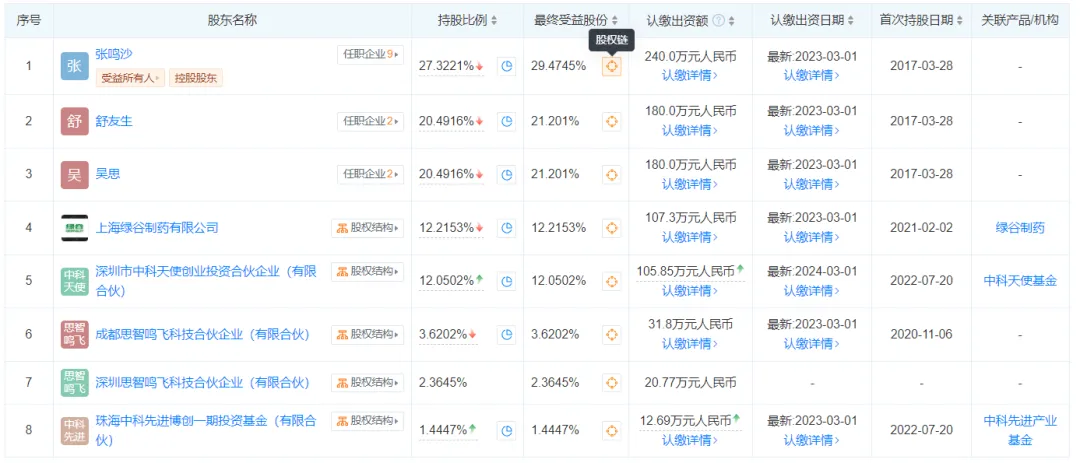This screenshot has height=463, width=1080.
Task: Click the 27.3221% shareholding value
Action: click(446, 66)
